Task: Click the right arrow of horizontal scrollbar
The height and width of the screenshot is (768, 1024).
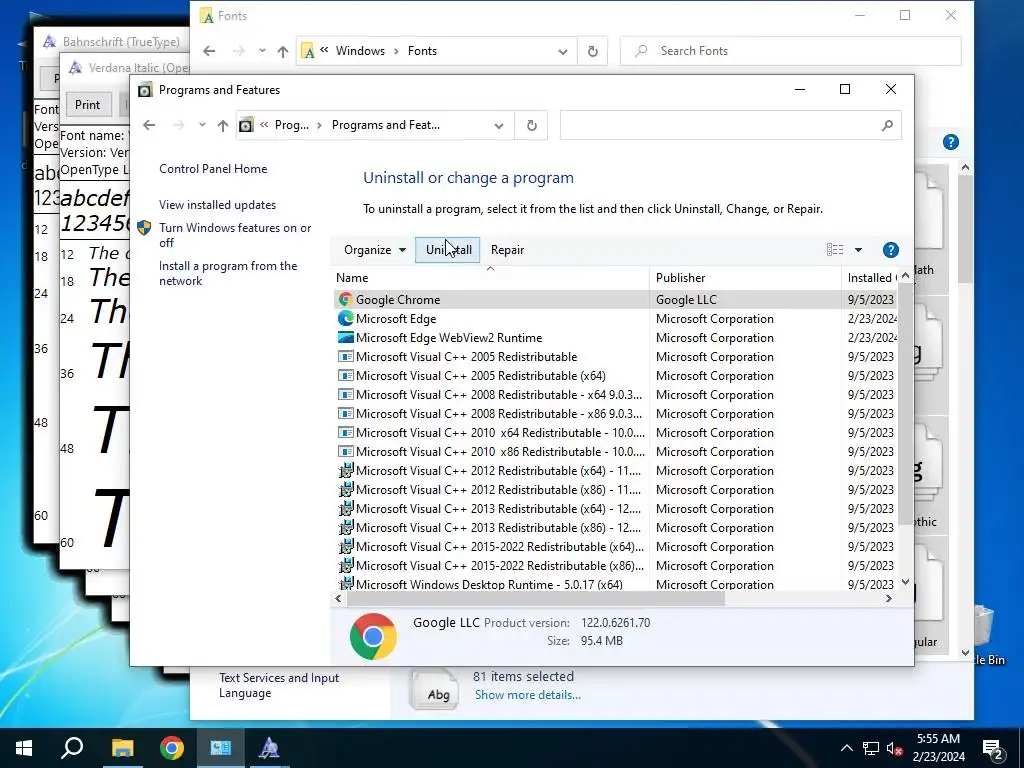Action: click(889, 599)
